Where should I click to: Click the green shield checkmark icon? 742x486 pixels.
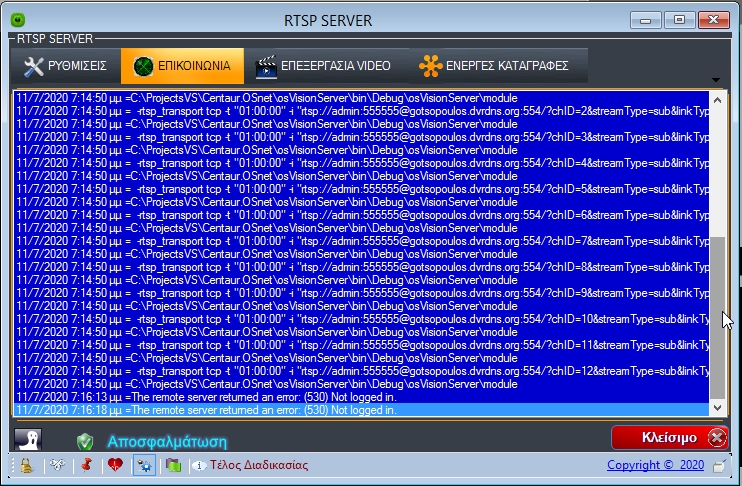point(85,441)
